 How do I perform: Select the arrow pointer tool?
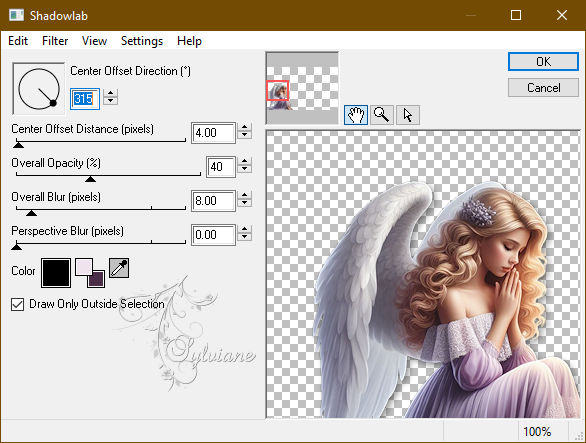408,115
